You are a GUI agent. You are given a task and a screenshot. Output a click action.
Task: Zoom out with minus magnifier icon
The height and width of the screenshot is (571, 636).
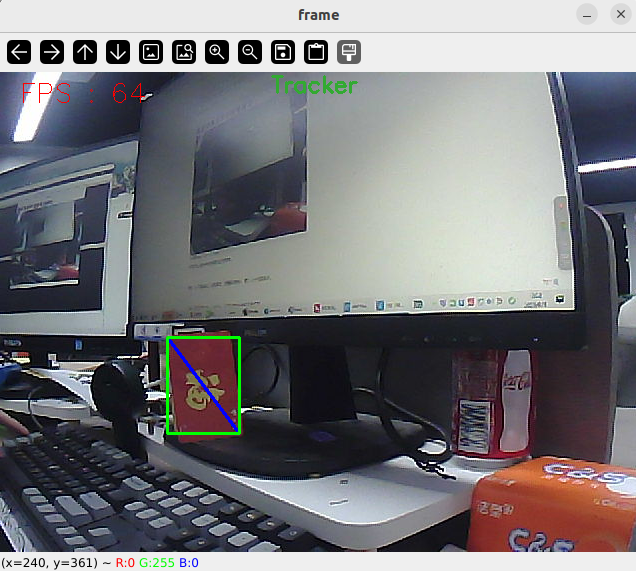[x=250, y=52]
